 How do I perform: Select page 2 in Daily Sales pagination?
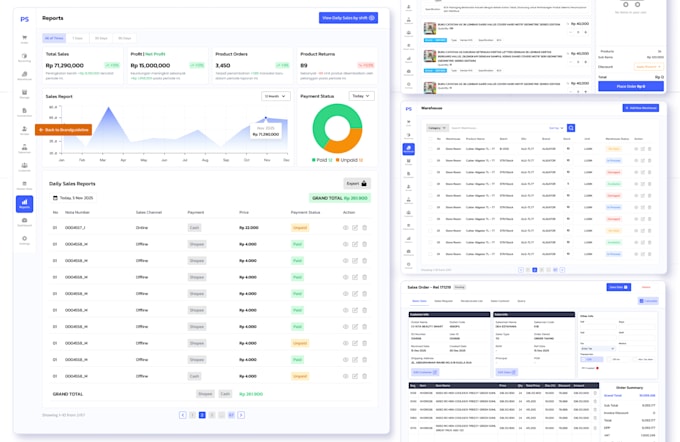point(202,415)
